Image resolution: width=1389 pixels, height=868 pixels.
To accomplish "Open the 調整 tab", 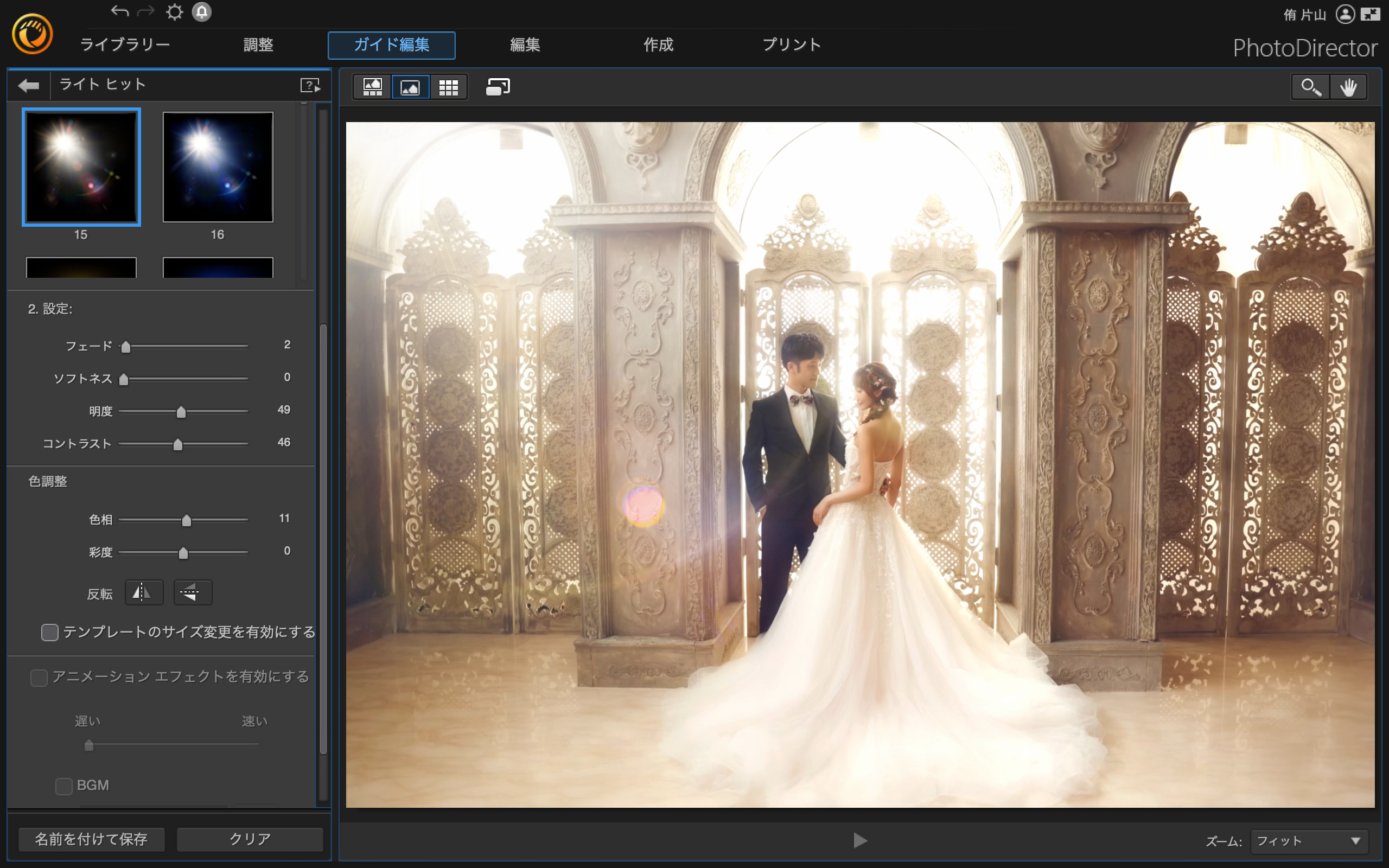I will pyautogui.click(x=258, y=45).
